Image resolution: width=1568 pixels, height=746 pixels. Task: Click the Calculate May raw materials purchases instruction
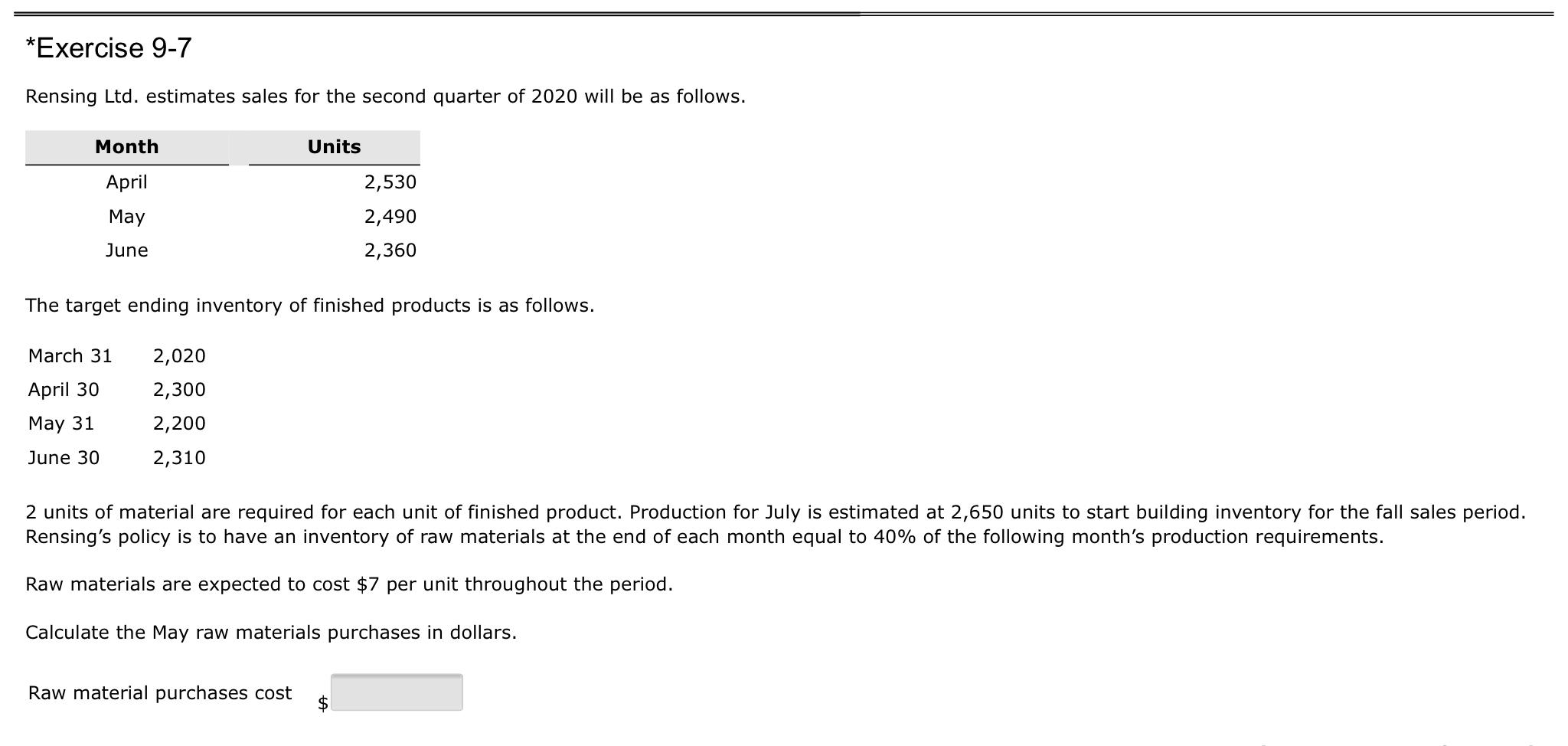coord(272,632)
